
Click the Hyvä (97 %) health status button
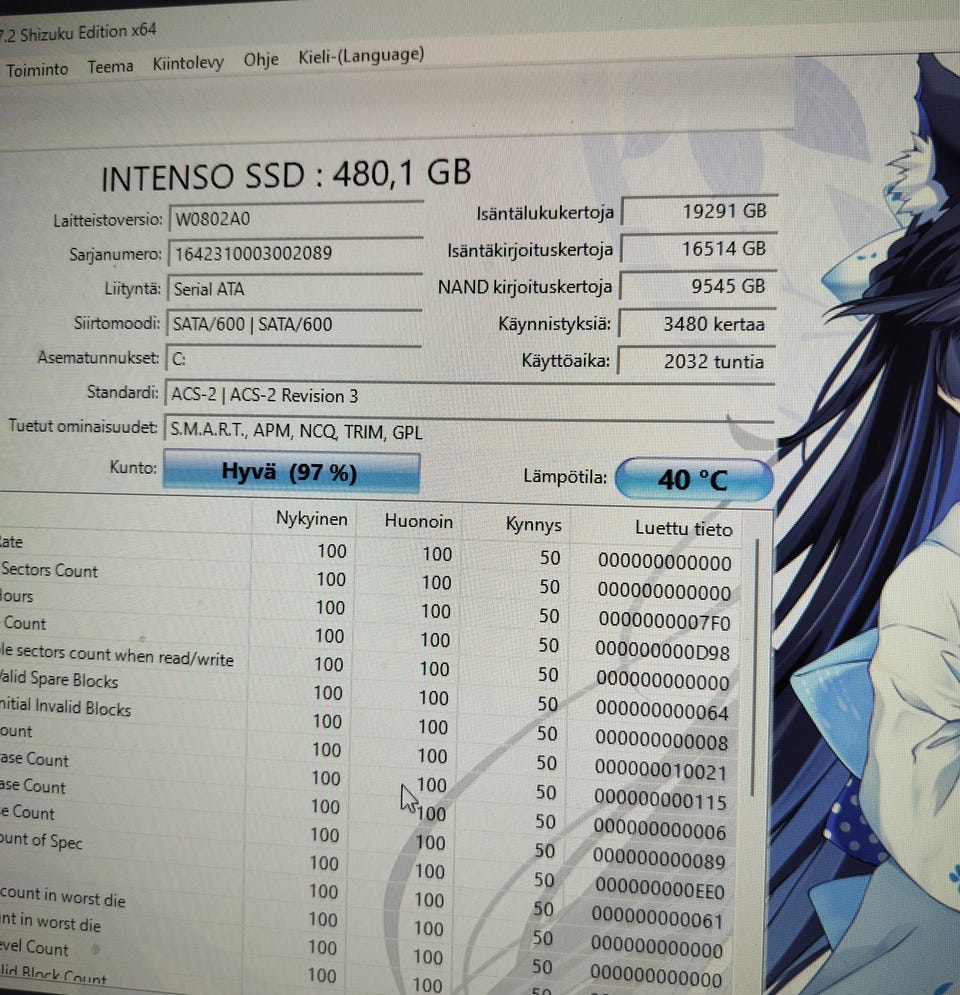291,472
